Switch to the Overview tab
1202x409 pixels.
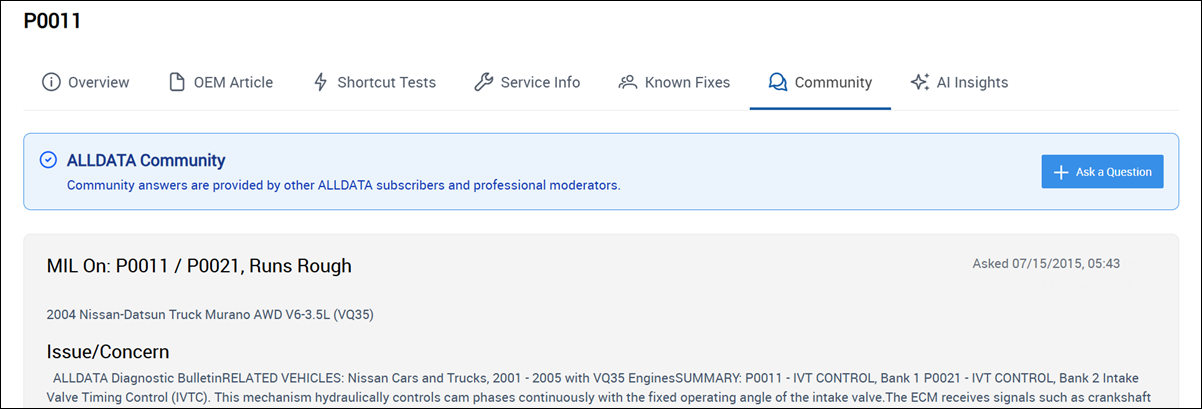[x=98, y=83]
